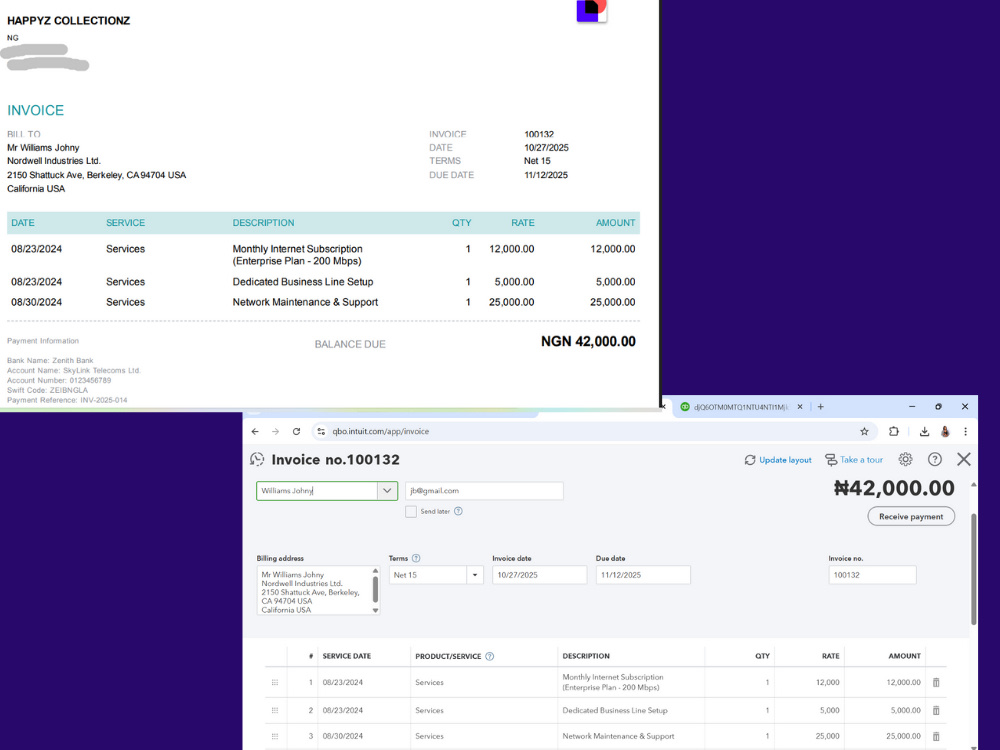The width and height of the screenshot is (1000, 750).
Task: Open the browser extensions puzzle icon
Action: pos(893,432)
